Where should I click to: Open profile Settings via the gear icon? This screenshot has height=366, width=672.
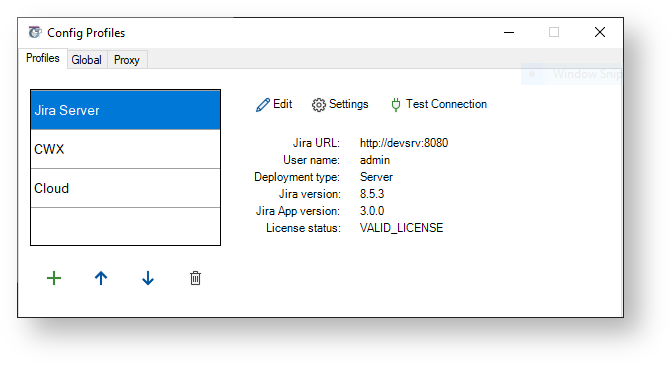pos(318,105)
